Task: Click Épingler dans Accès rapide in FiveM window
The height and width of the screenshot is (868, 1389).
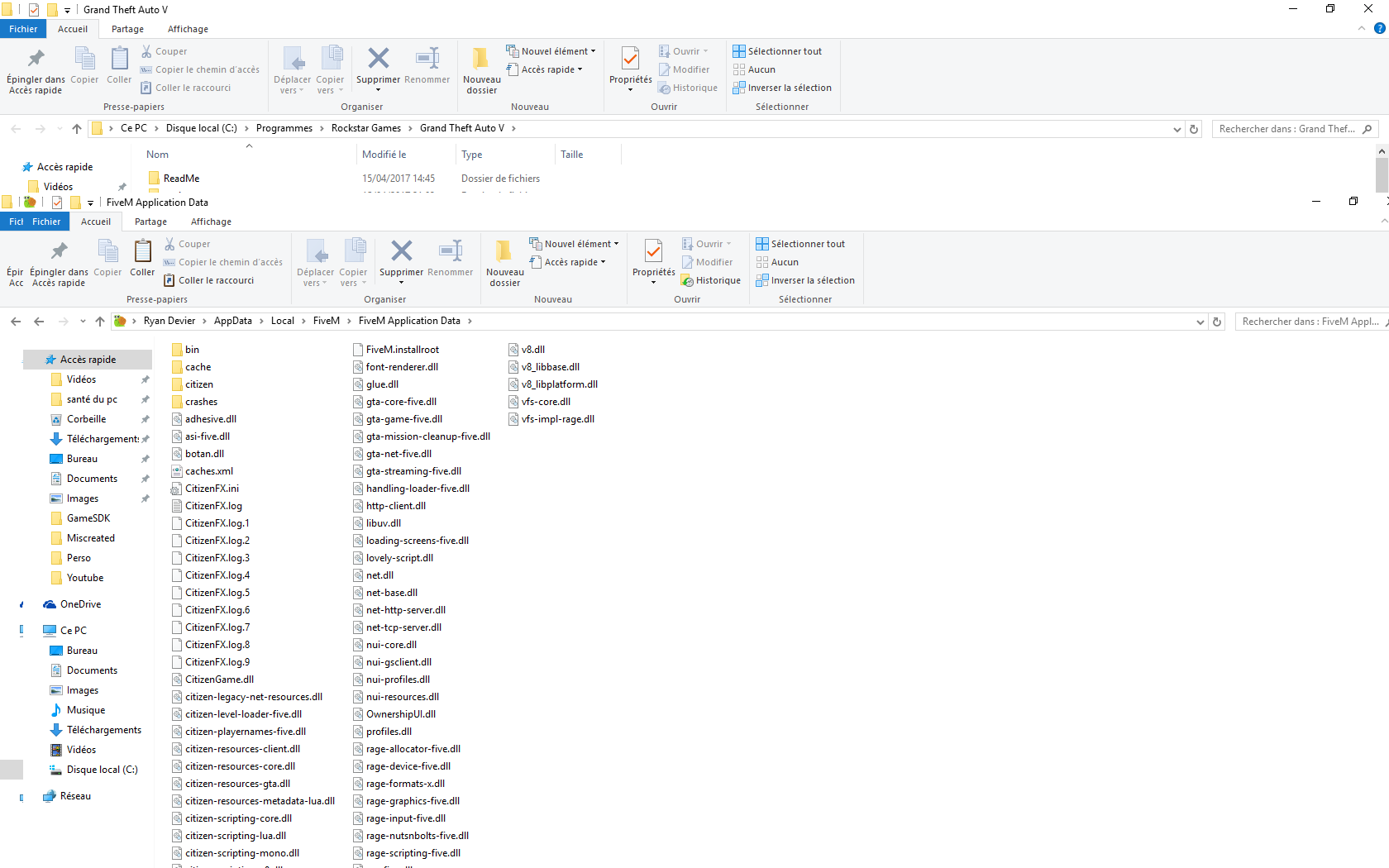Action: pyautogui.click(x=59, y=262)
